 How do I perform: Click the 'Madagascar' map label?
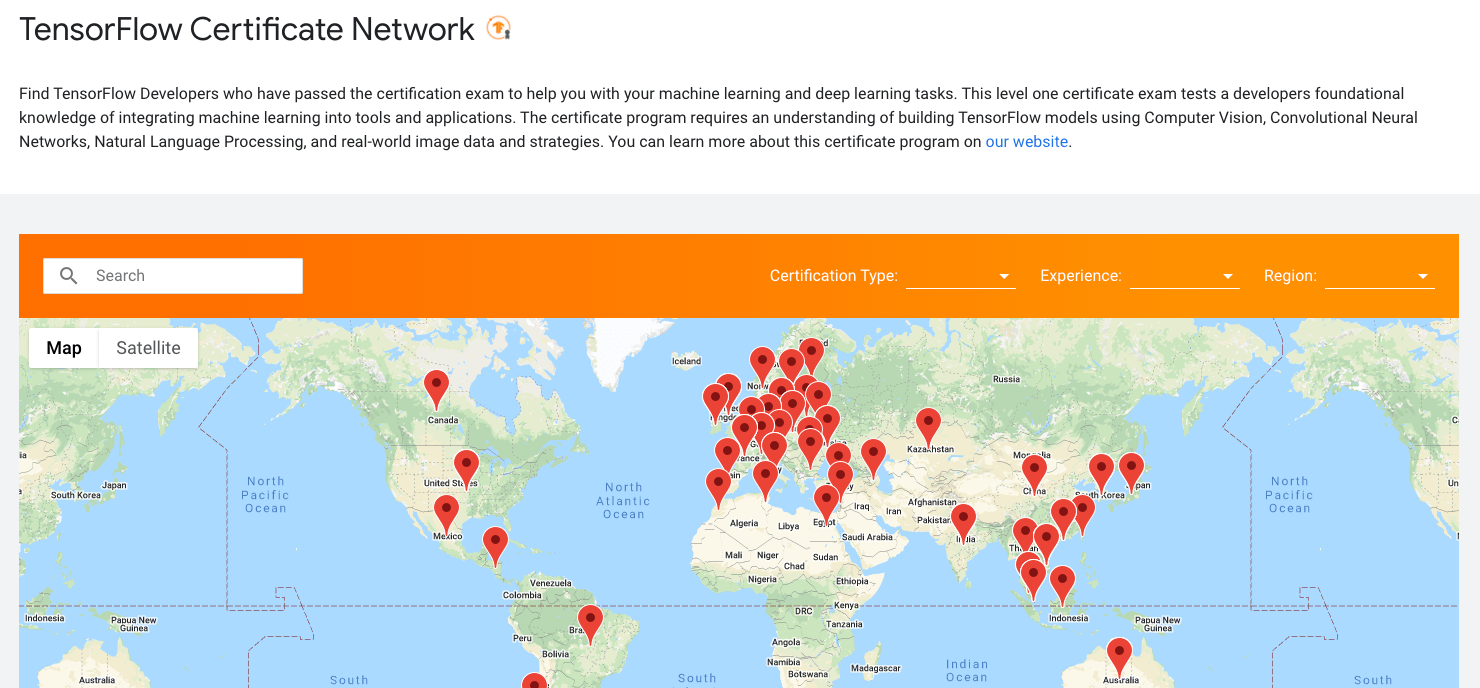click(x=878, y=668)
